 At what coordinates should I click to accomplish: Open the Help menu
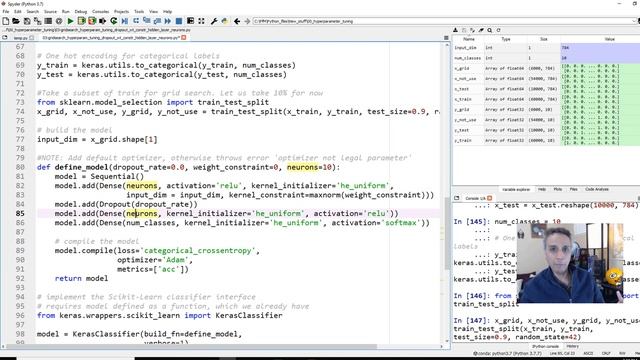(167, 11)
